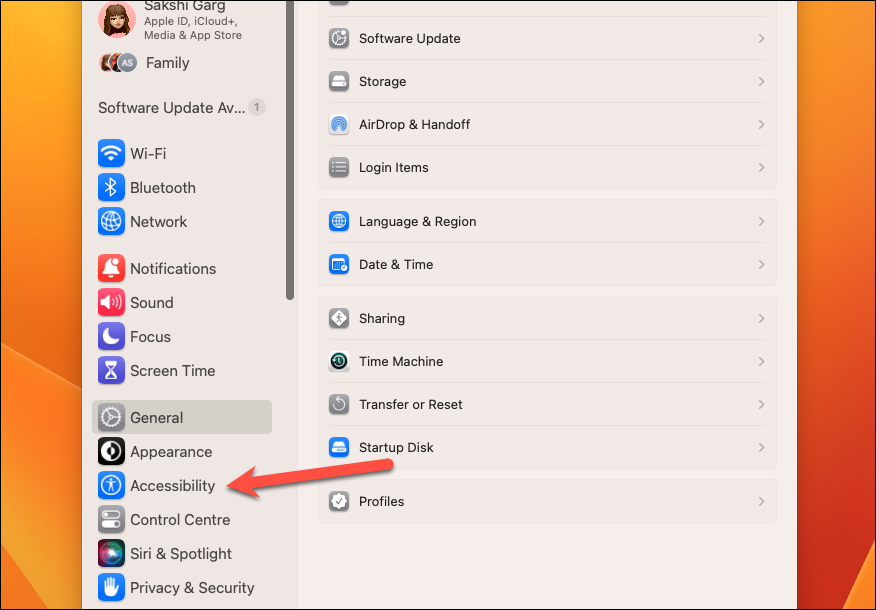Select Control Centre label in sidebar

tap(180, 520)
